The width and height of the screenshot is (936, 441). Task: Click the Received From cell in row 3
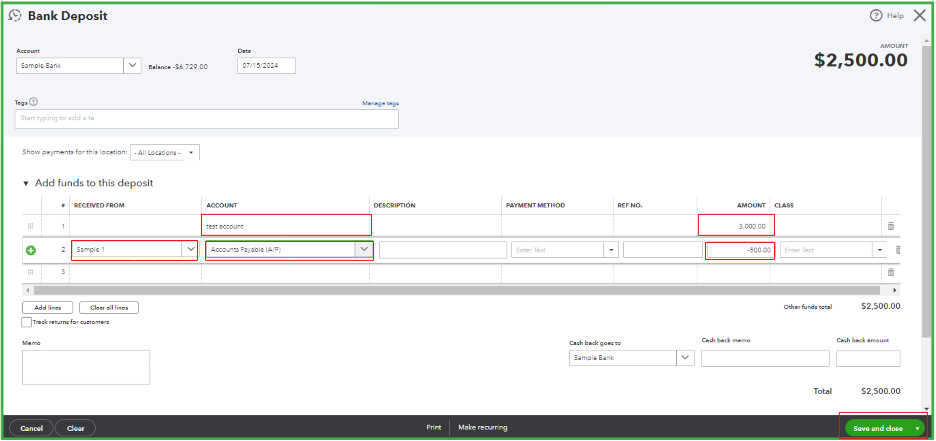[x=136, y=272]
